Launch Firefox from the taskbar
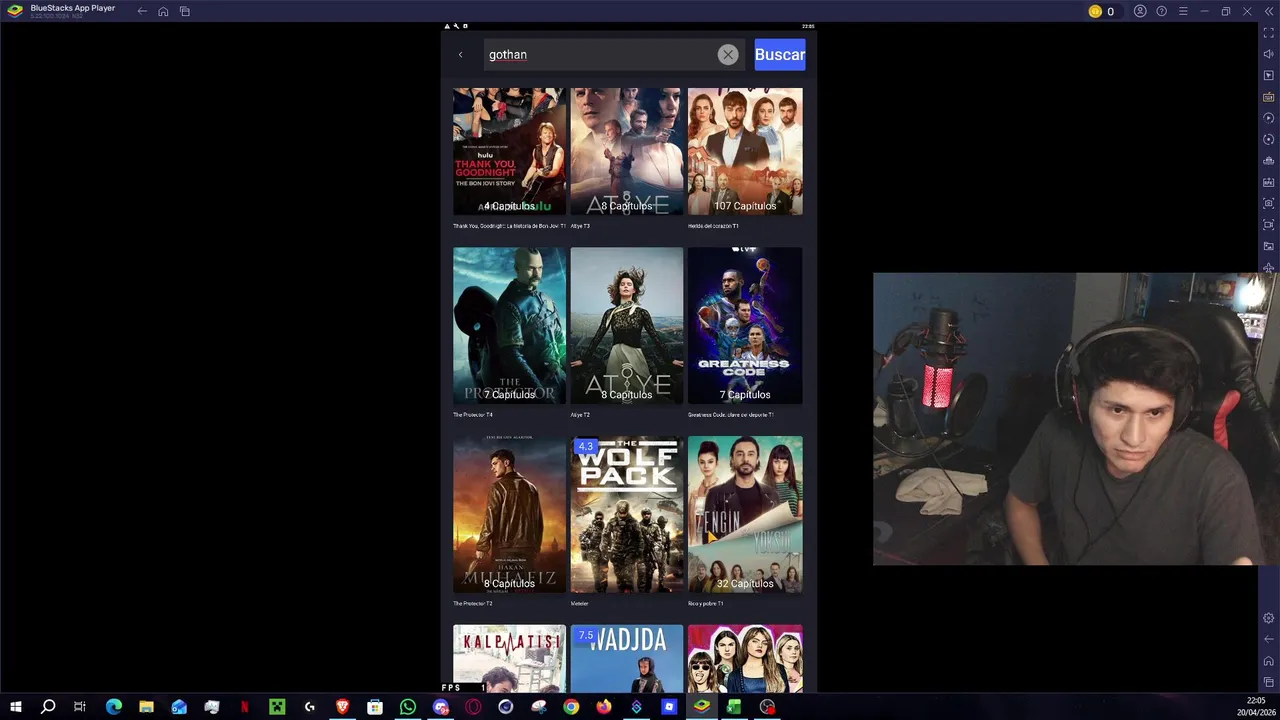 point(603,707)
